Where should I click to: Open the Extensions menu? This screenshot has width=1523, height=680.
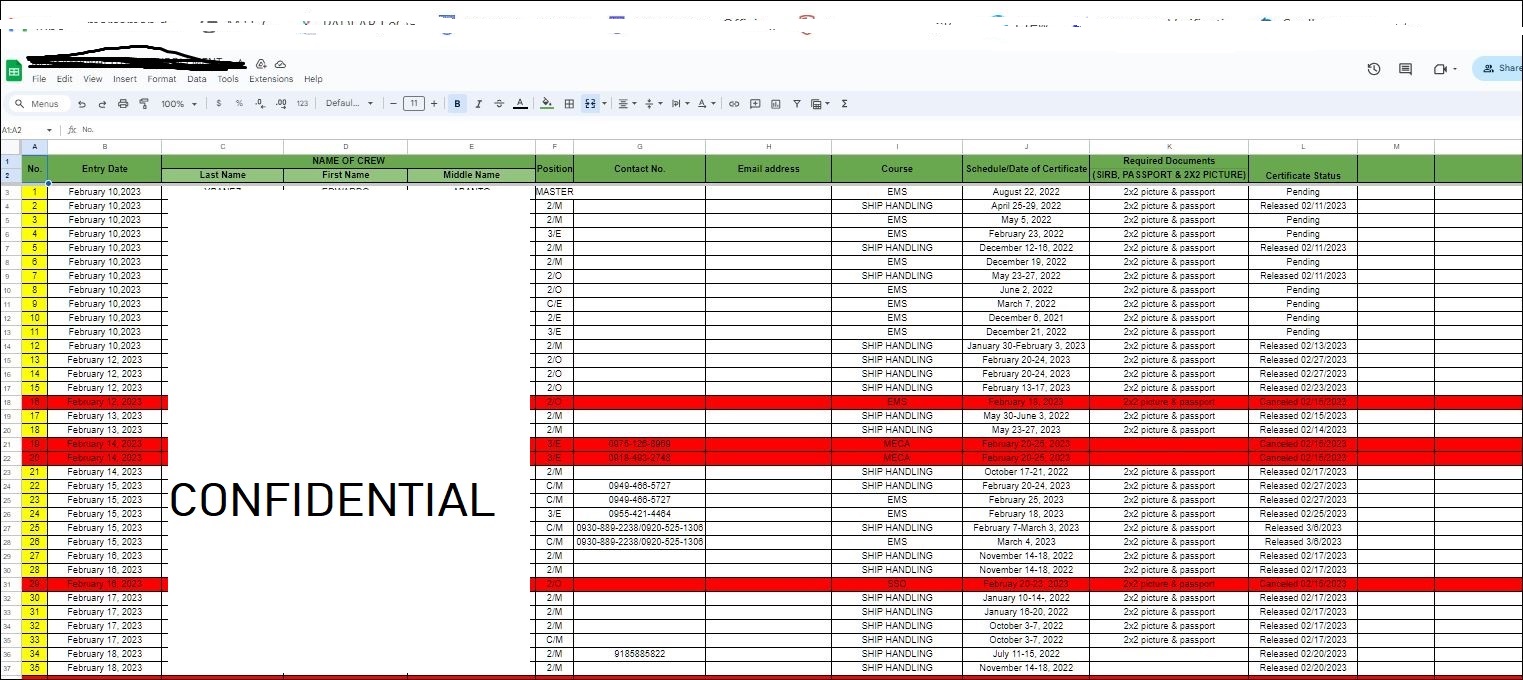pos(271,79)
